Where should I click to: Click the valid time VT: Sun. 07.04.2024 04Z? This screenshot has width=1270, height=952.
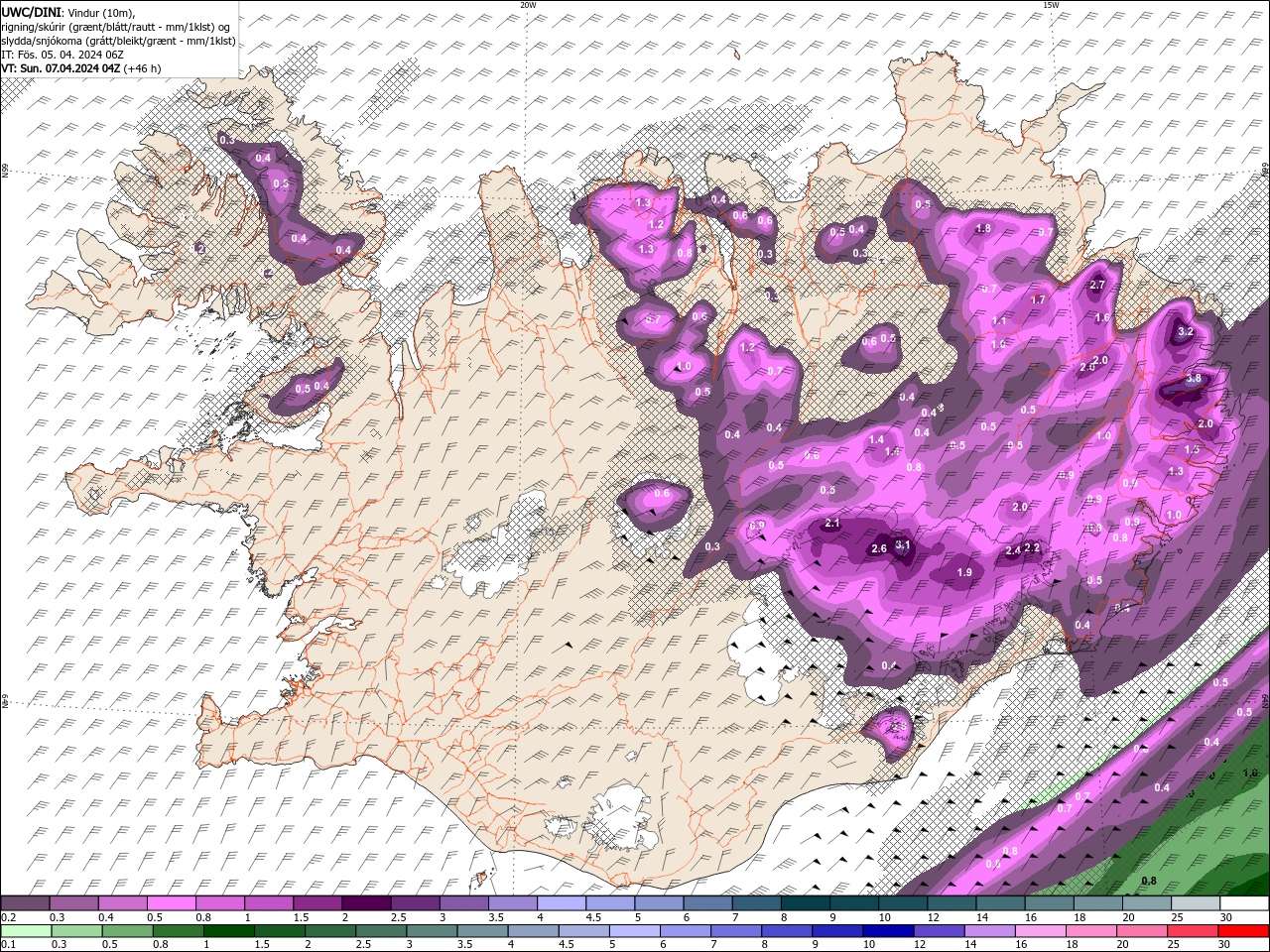61,68
